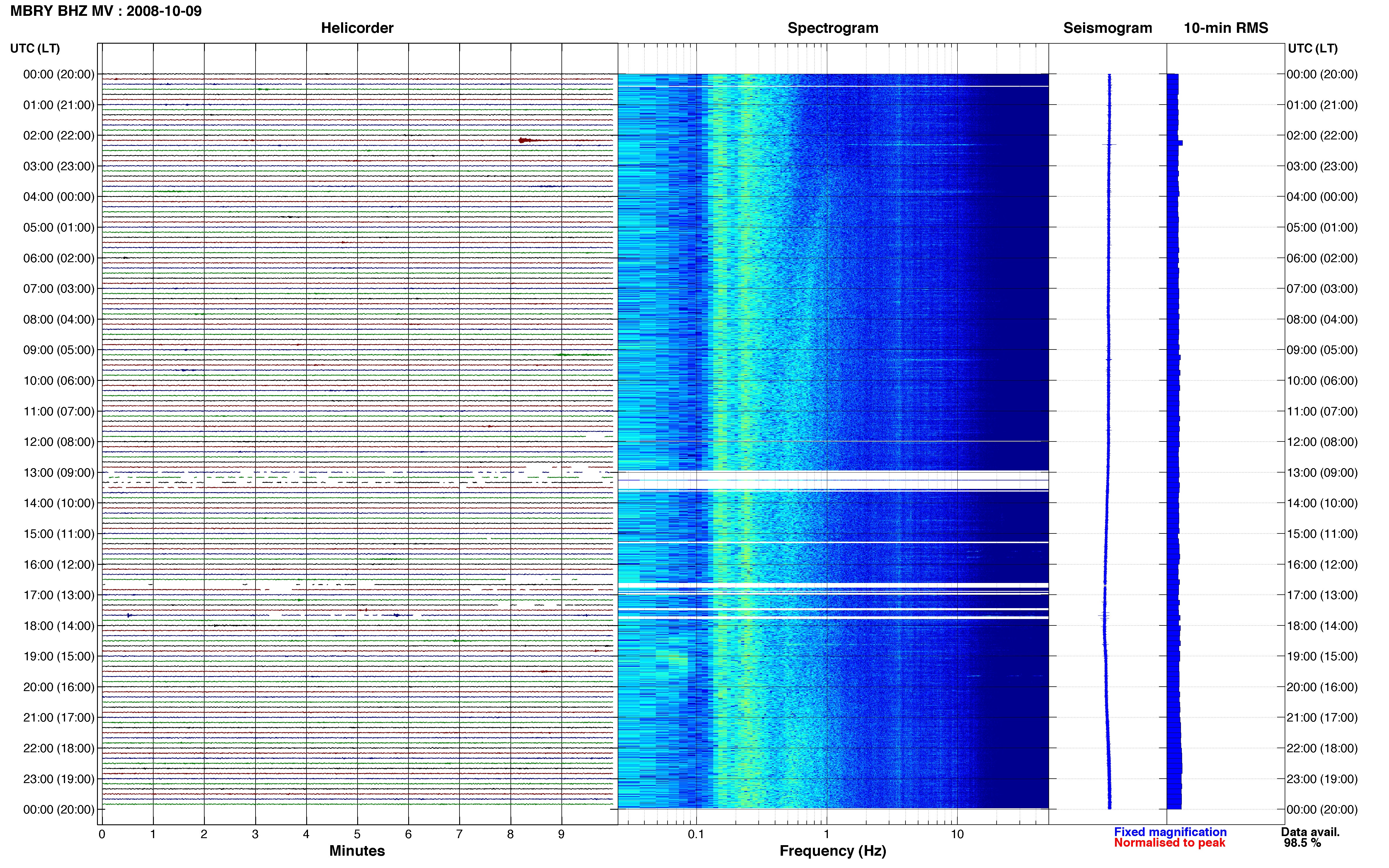Click 01:00 (21:00) on the Helicorder time axis
This screenshot has width=1389, height=868.
[59, 105]
